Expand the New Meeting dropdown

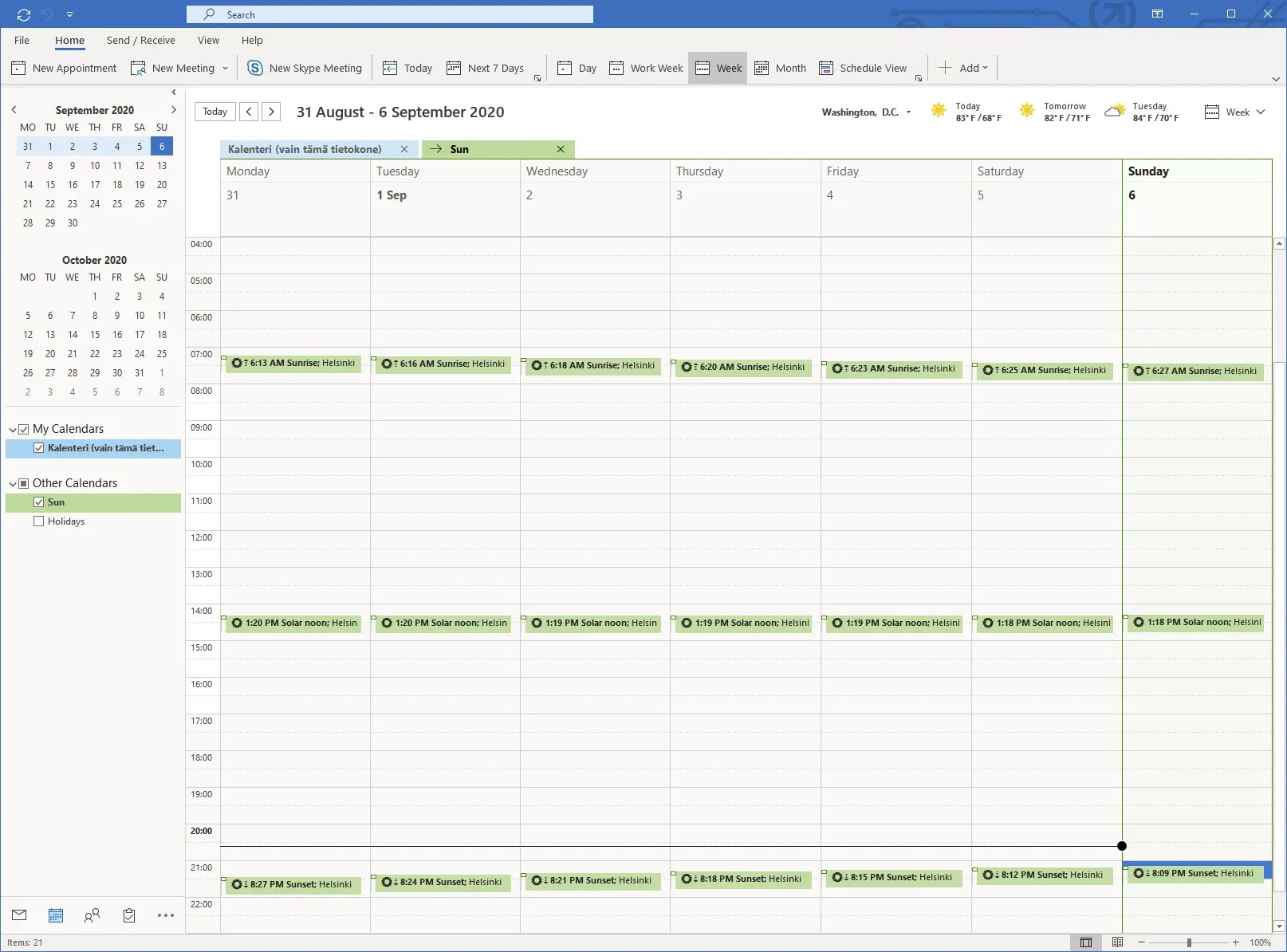pyautogui.click(x=226, y=68)
